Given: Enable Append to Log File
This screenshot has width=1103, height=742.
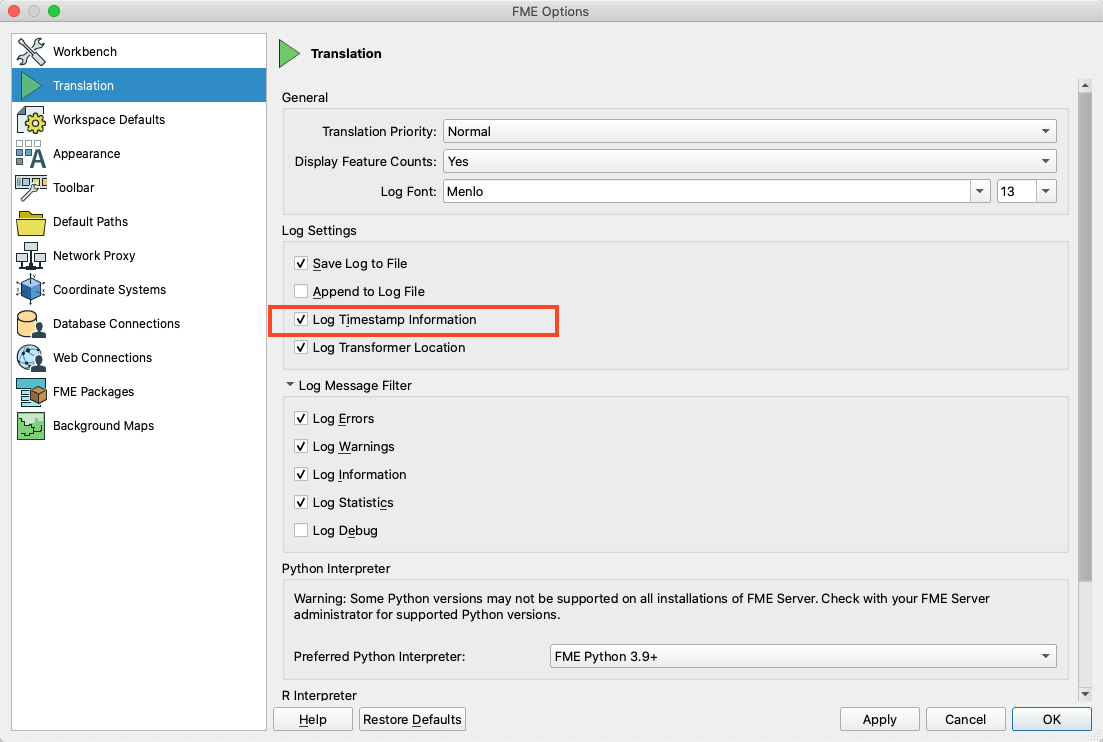Looking at the screenshot, I should pos(301,291).
